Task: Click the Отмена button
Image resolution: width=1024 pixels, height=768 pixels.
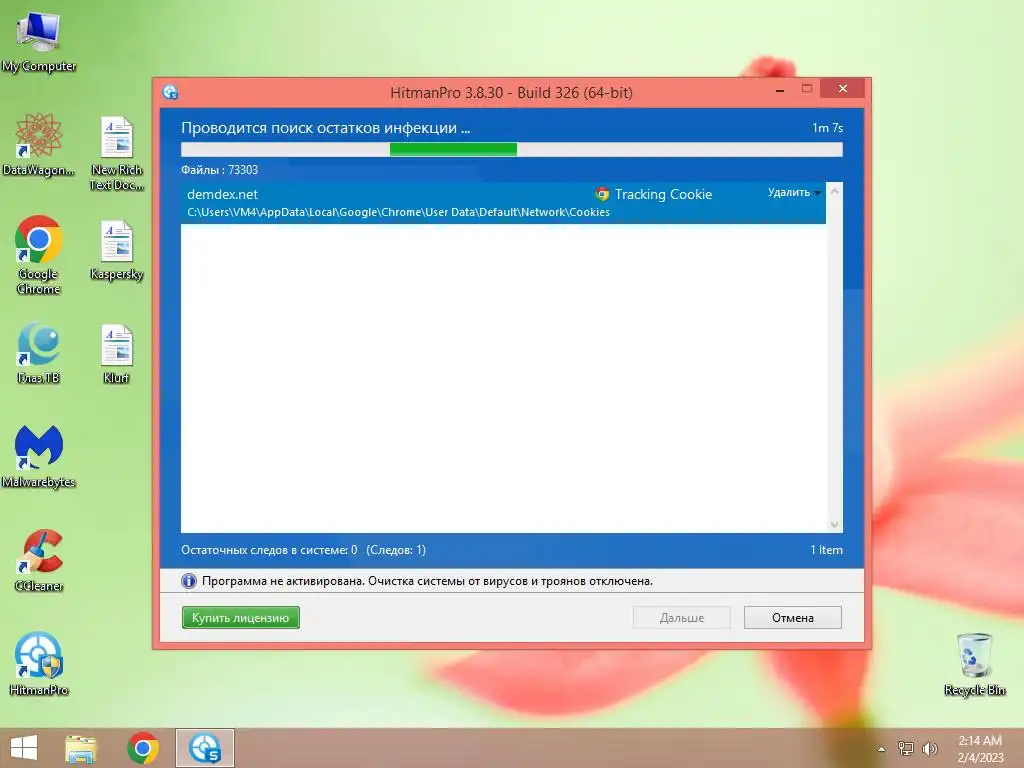Action: click(x=793, y=617)
